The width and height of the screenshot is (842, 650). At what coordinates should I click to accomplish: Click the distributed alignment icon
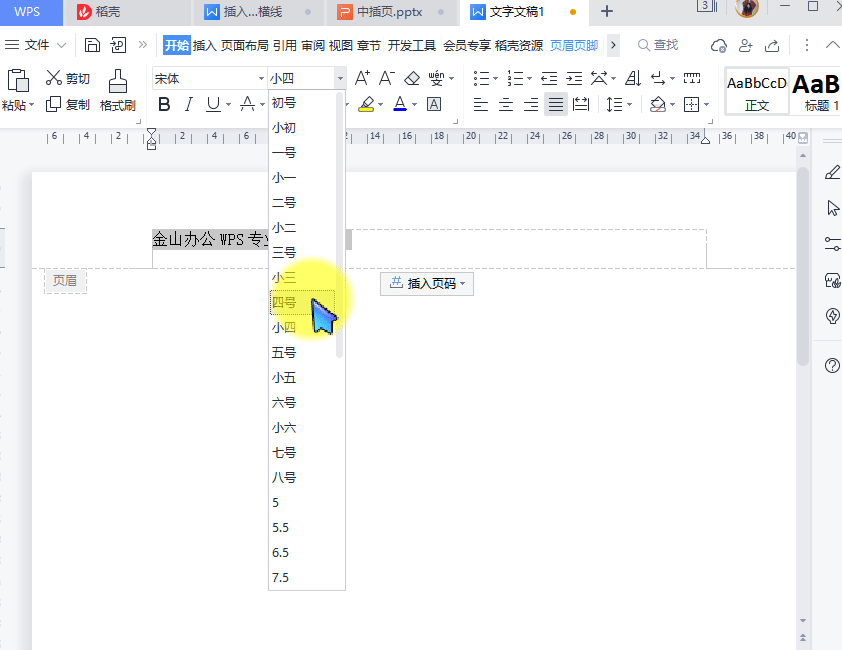[x=581, y=104]
